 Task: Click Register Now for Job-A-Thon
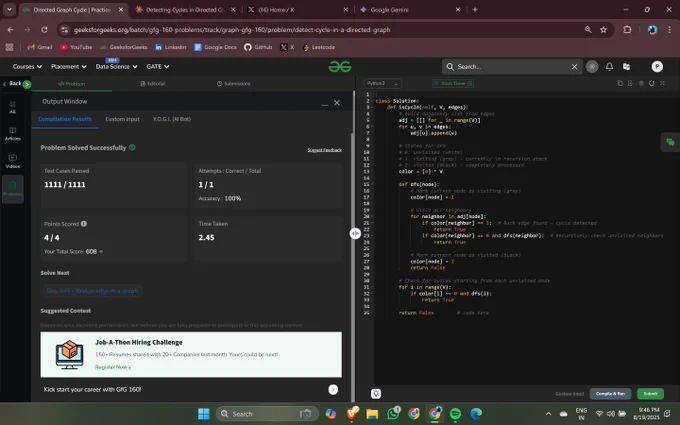pyautogui.click(x=112, y=367)
